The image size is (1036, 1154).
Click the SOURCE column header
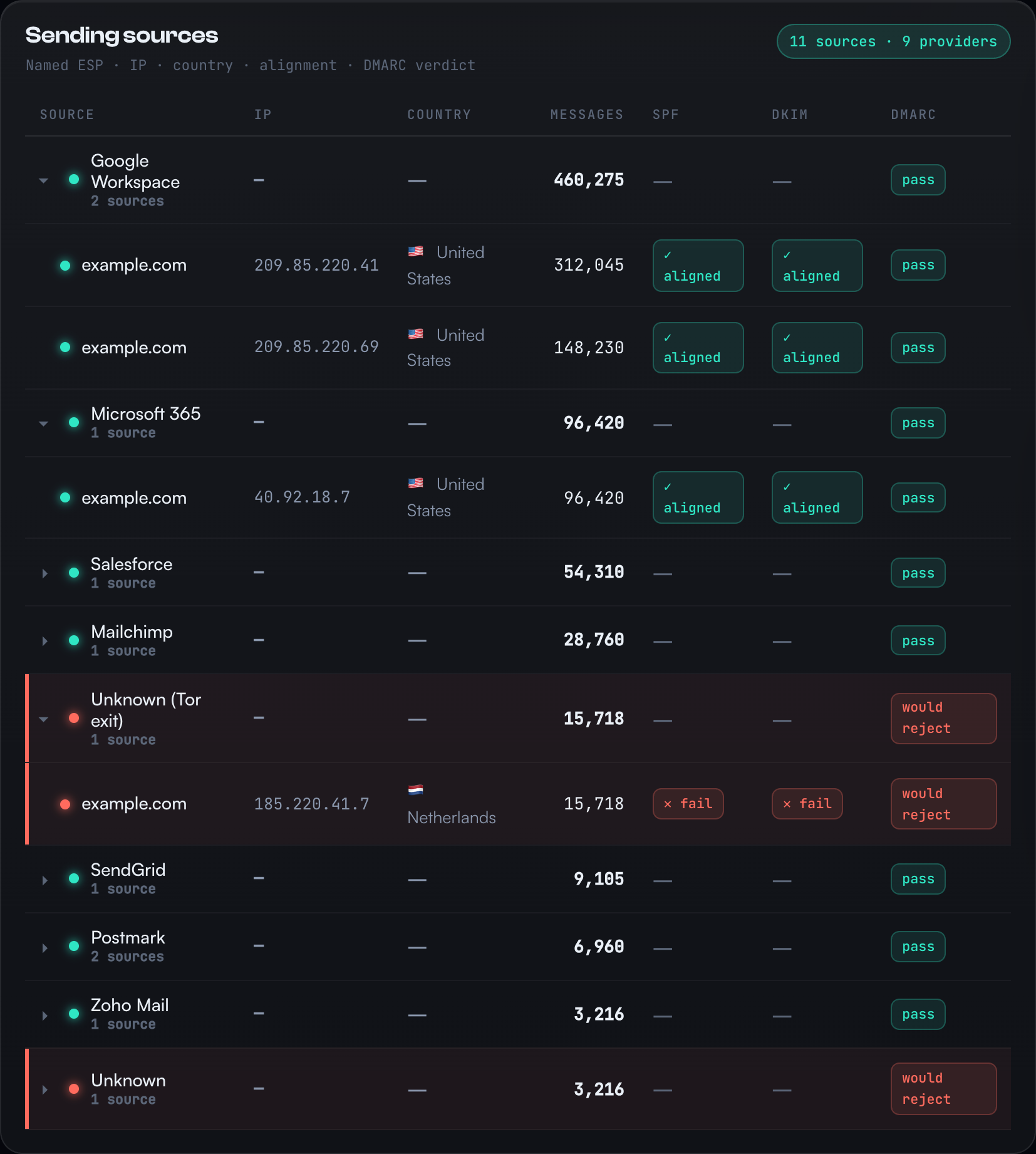click(x=67, y=115)
